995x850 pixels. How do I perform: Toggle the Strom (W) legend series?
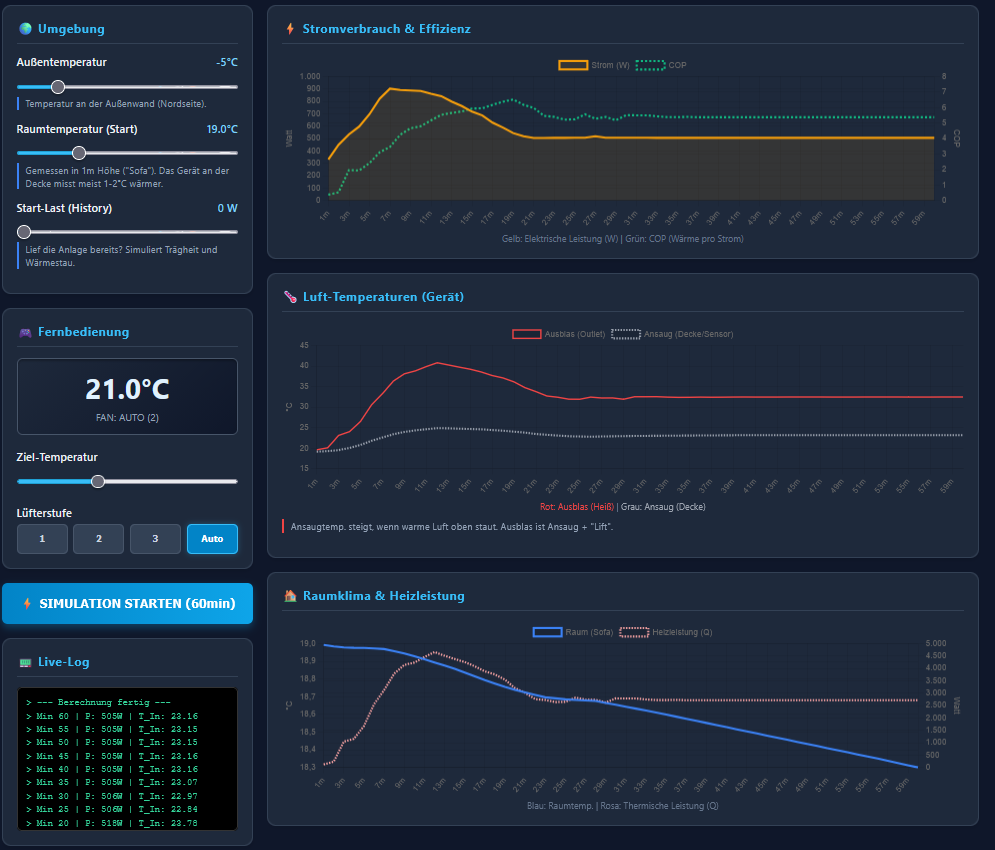[x=594, y=65]
